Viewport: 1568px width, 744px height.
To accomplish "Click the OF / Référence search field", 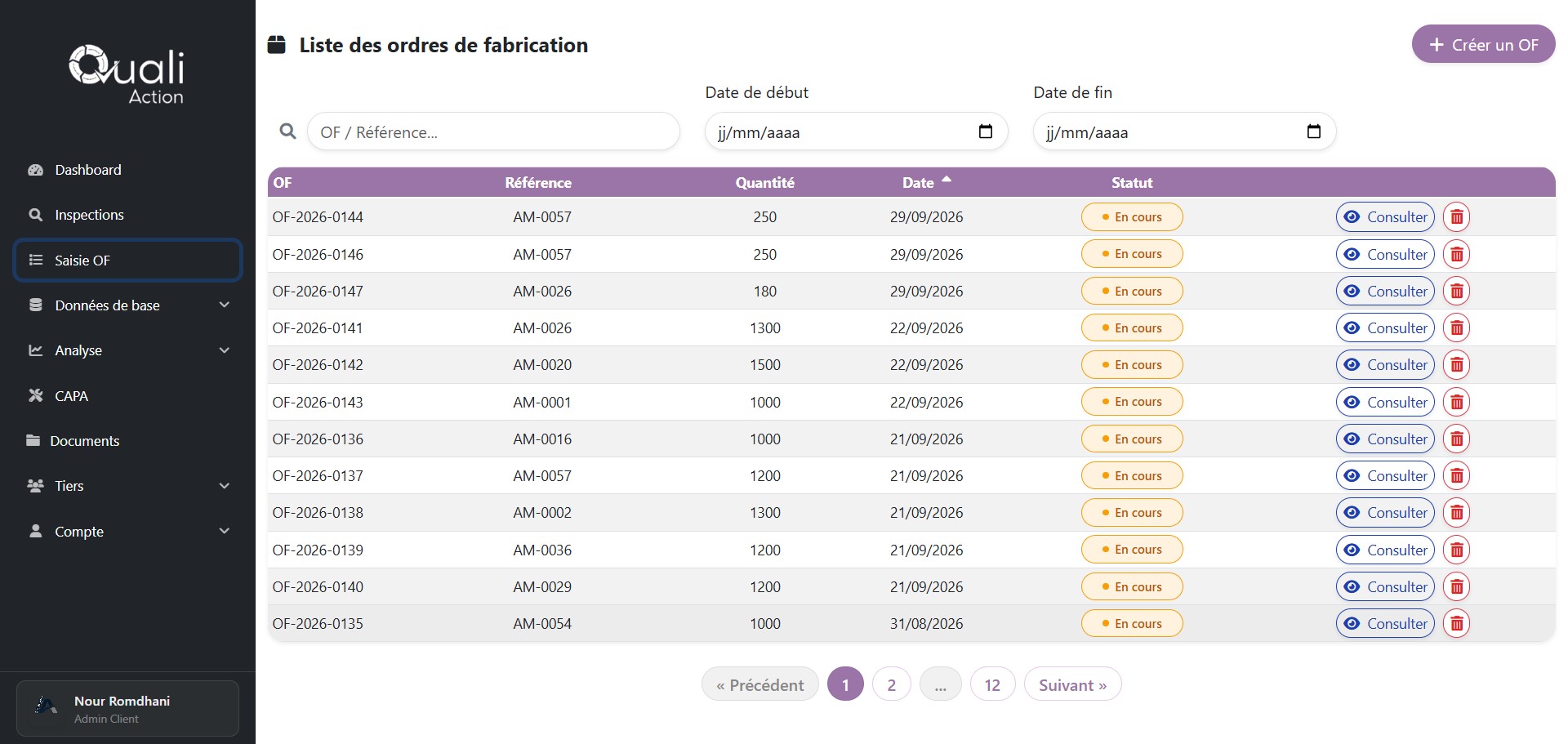I will pos(493,131).
